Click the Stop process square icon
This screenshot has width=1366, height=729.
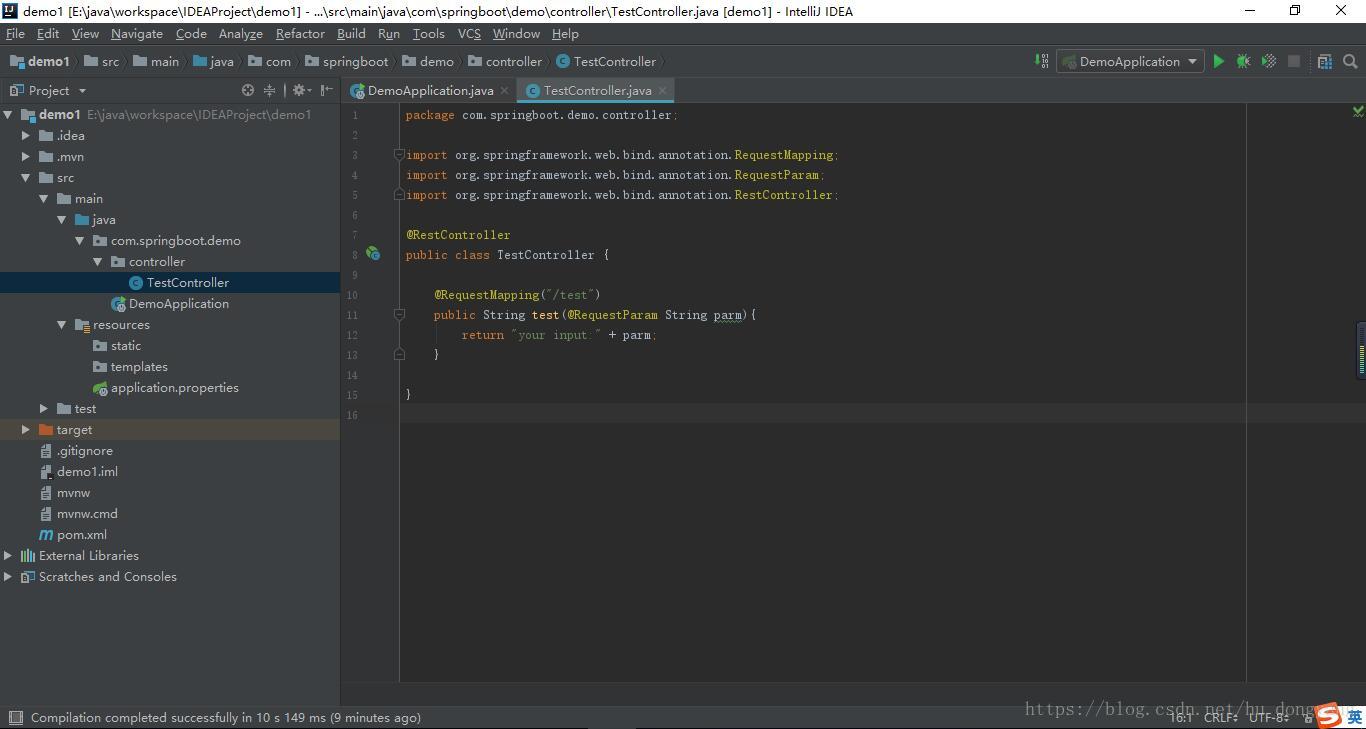click(x=1294, y=61)
